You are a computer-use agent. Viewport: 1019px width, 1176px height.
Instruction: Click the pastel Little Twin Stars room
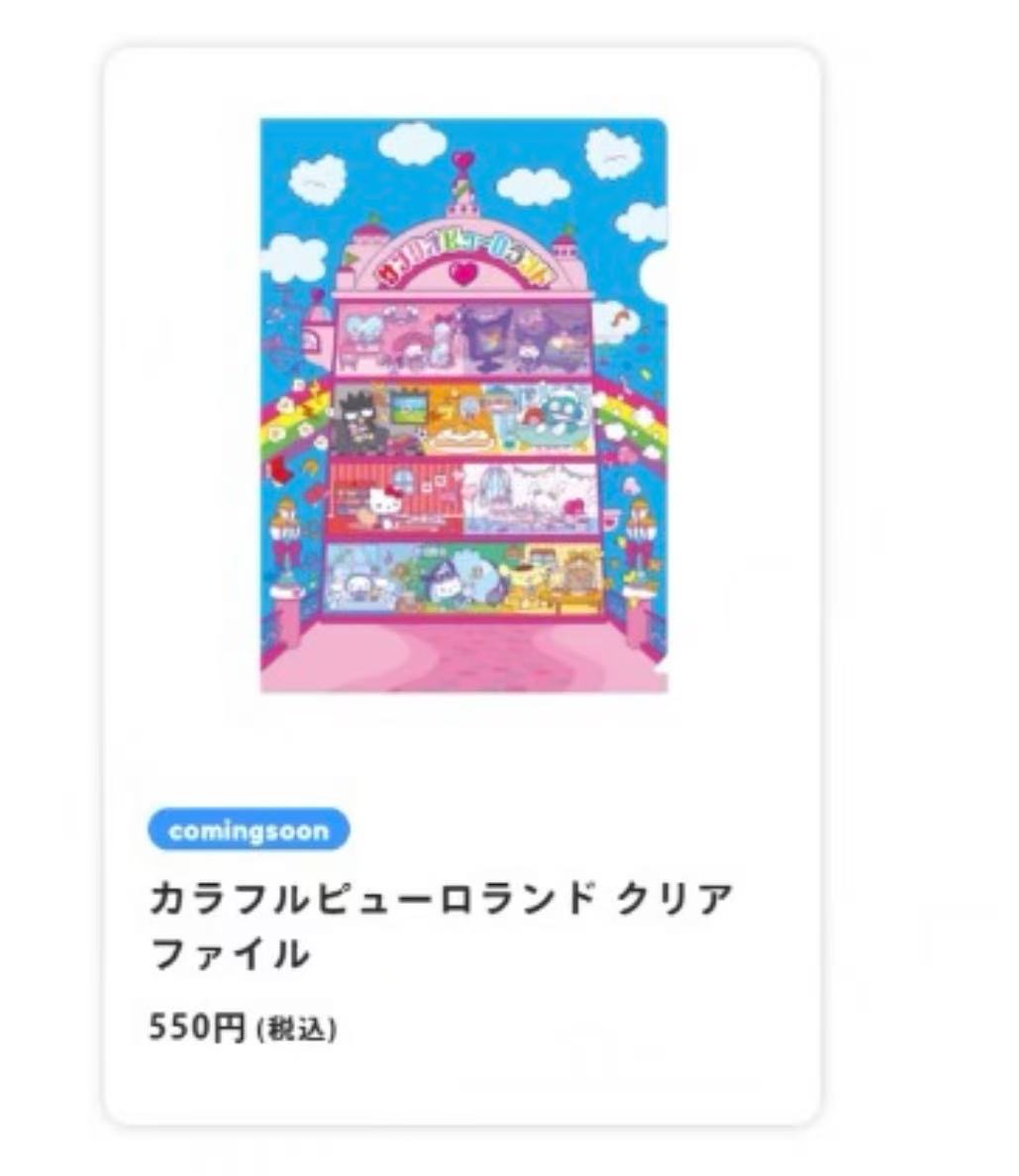click(531, 498)
